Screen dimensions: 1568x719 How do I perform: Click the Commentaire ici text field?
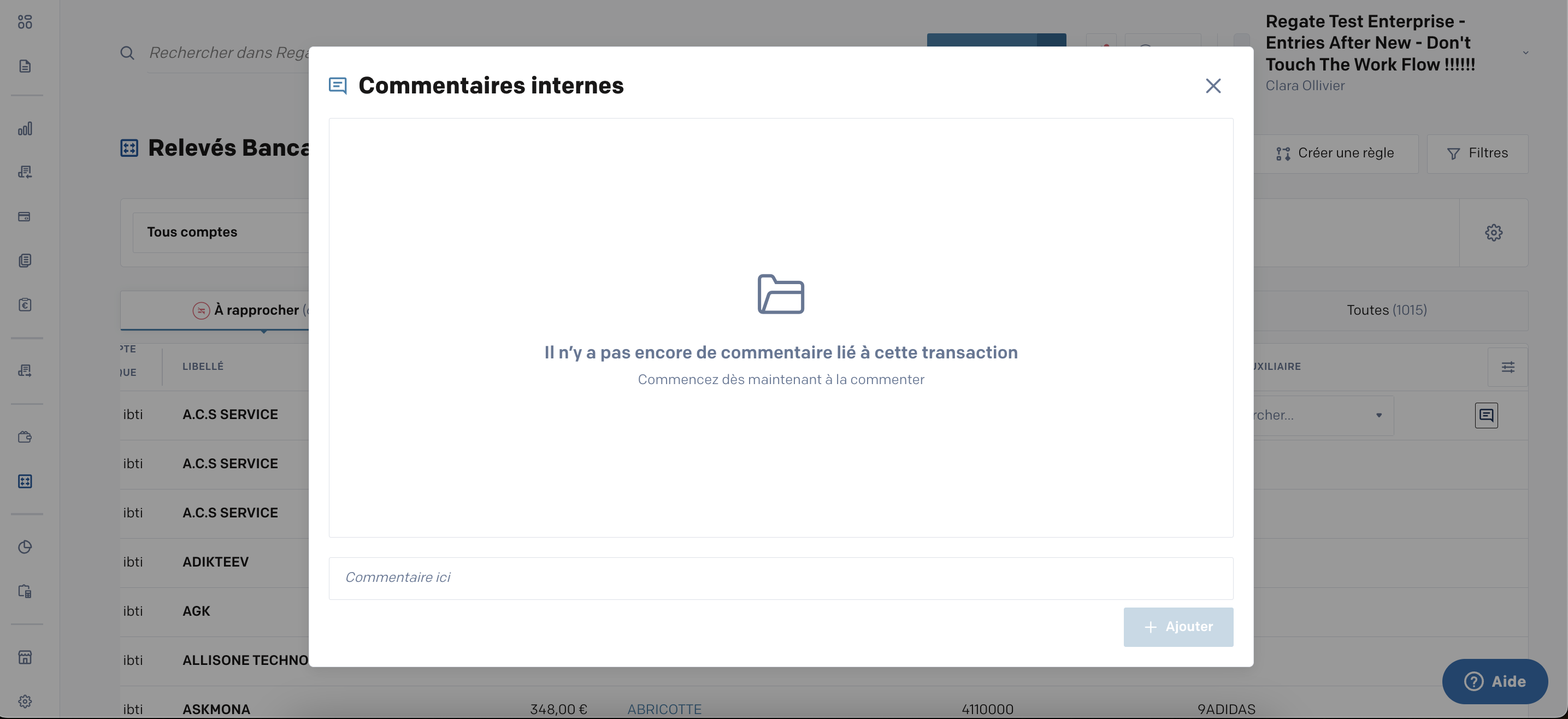click(x=780, y=577)
